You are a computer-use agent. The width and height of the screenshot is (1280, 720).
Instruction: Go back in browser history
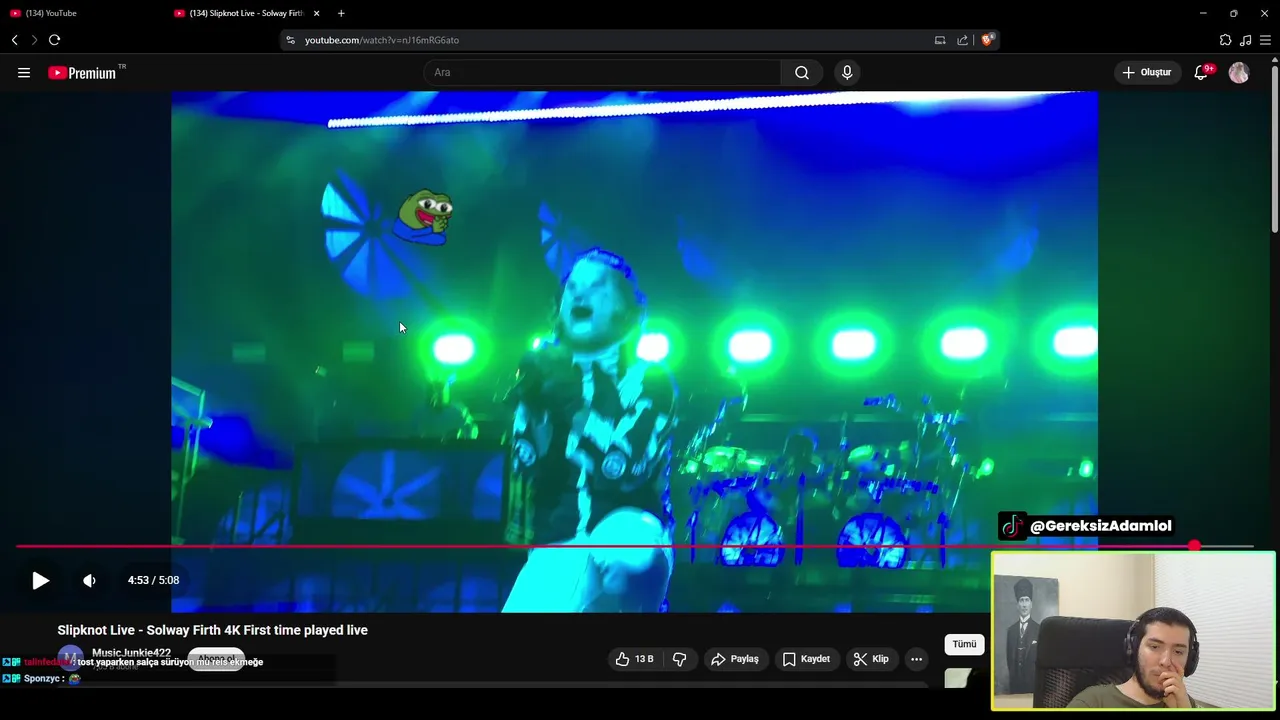pyautogui.click(x=14, y=40)
